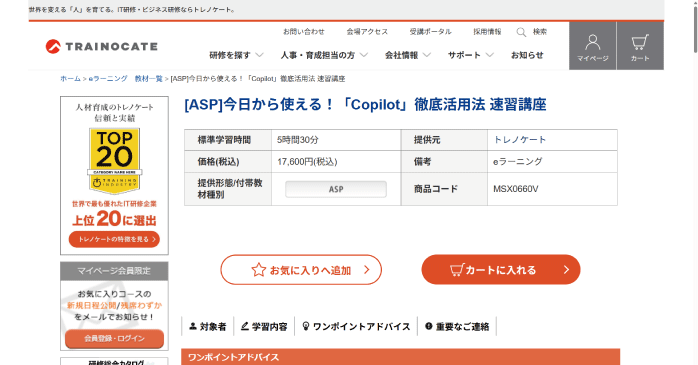This screenshot has height=365, width=698.
Task: Click the ASP format badge
Action: coord(336,189)
